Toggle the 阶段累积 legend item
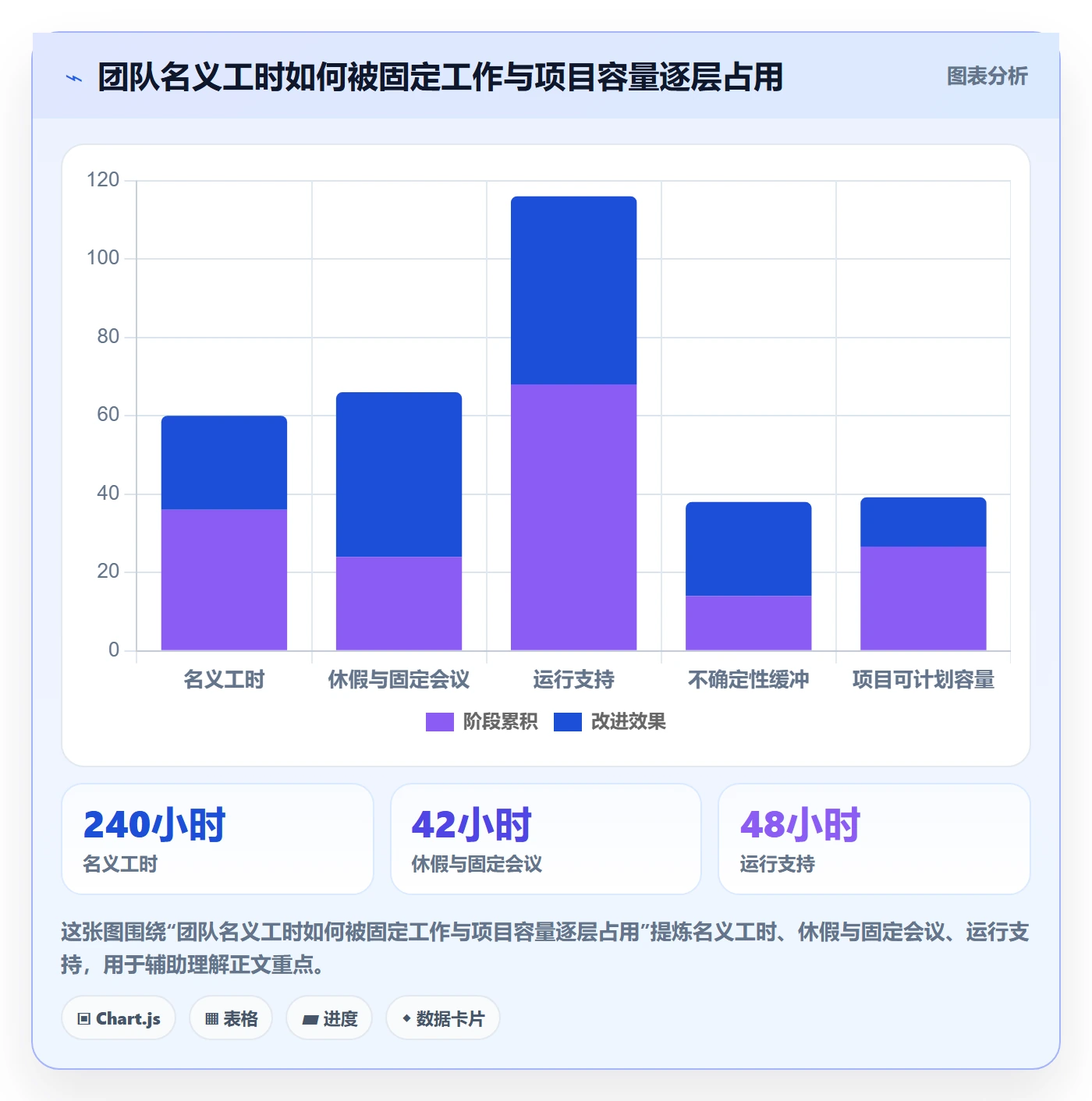Screen dimensions: 1092x1101 click(481, 722)
